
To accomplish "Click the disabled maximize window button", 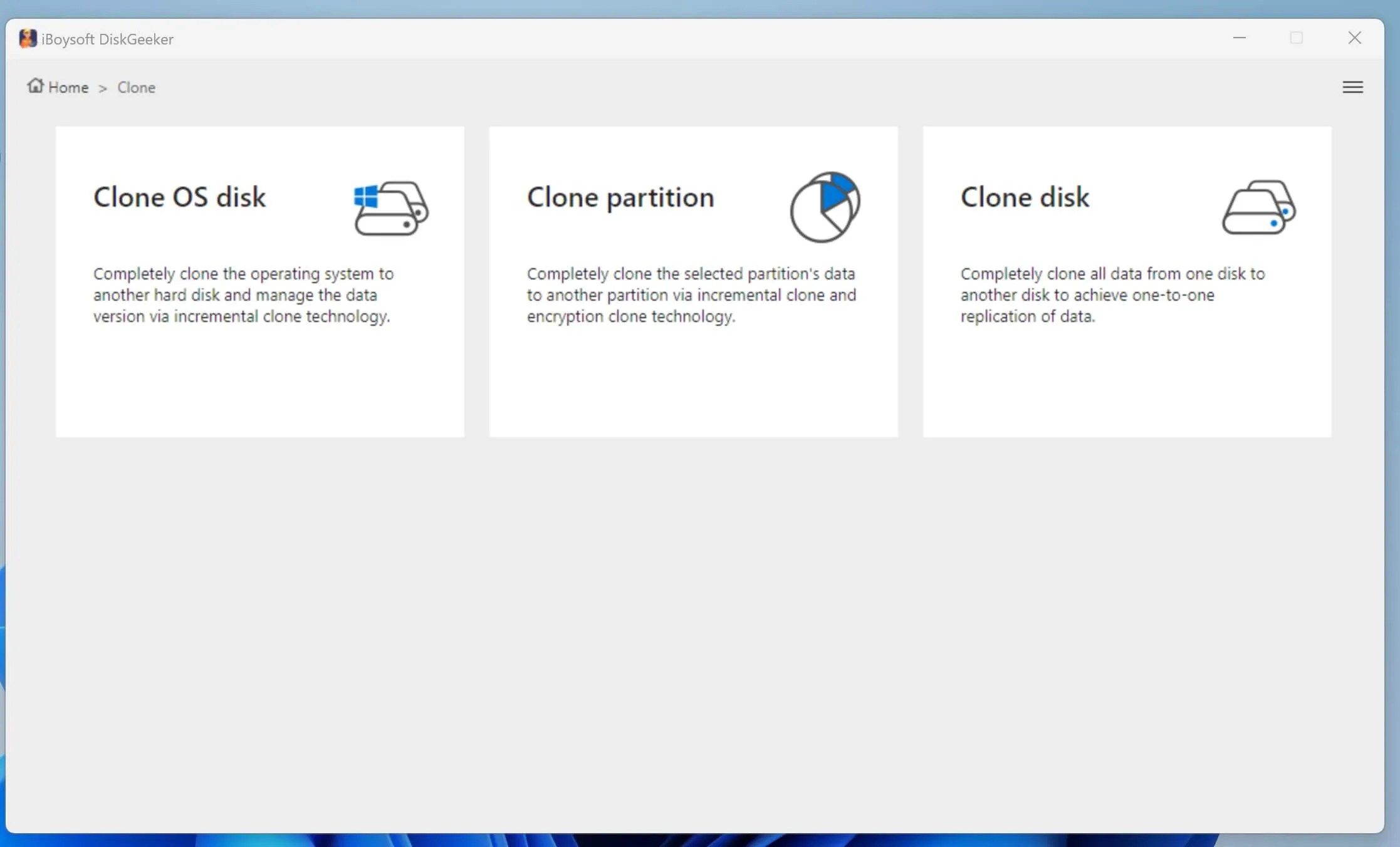I will click(1296, 38).
